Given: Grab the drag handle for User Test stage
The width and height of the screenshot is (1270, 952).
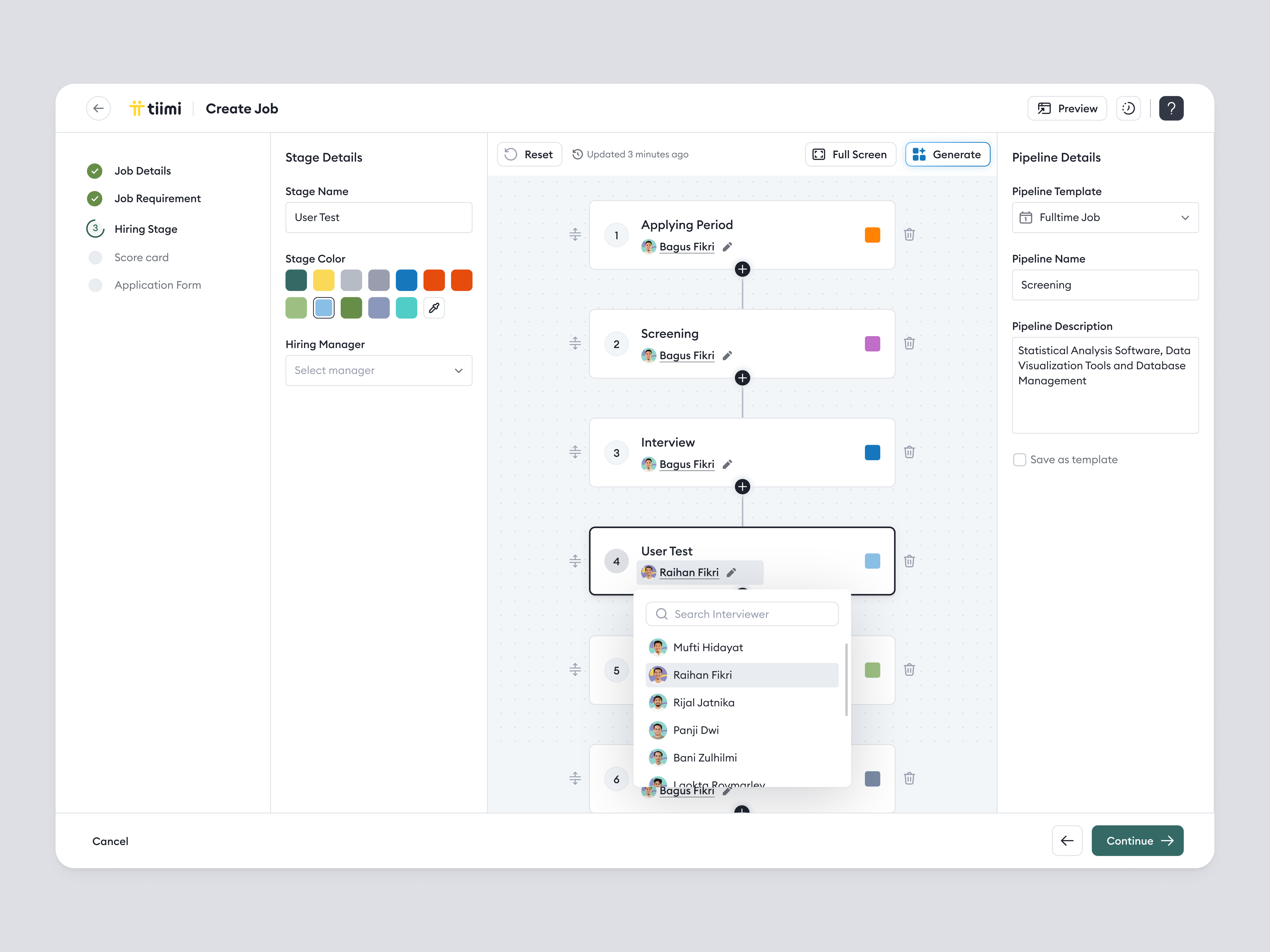Looking at the screenshot, I should pos(575,561).
